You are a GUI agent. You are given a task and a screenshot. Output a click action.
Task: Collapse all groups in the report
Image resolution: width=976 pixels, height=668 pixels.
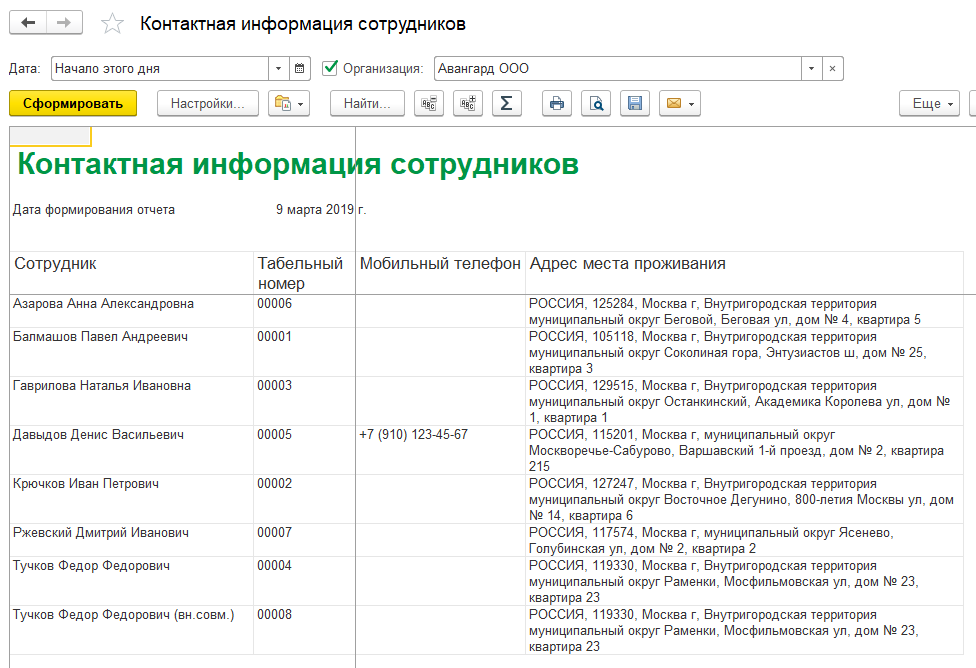tap(429, 103)
